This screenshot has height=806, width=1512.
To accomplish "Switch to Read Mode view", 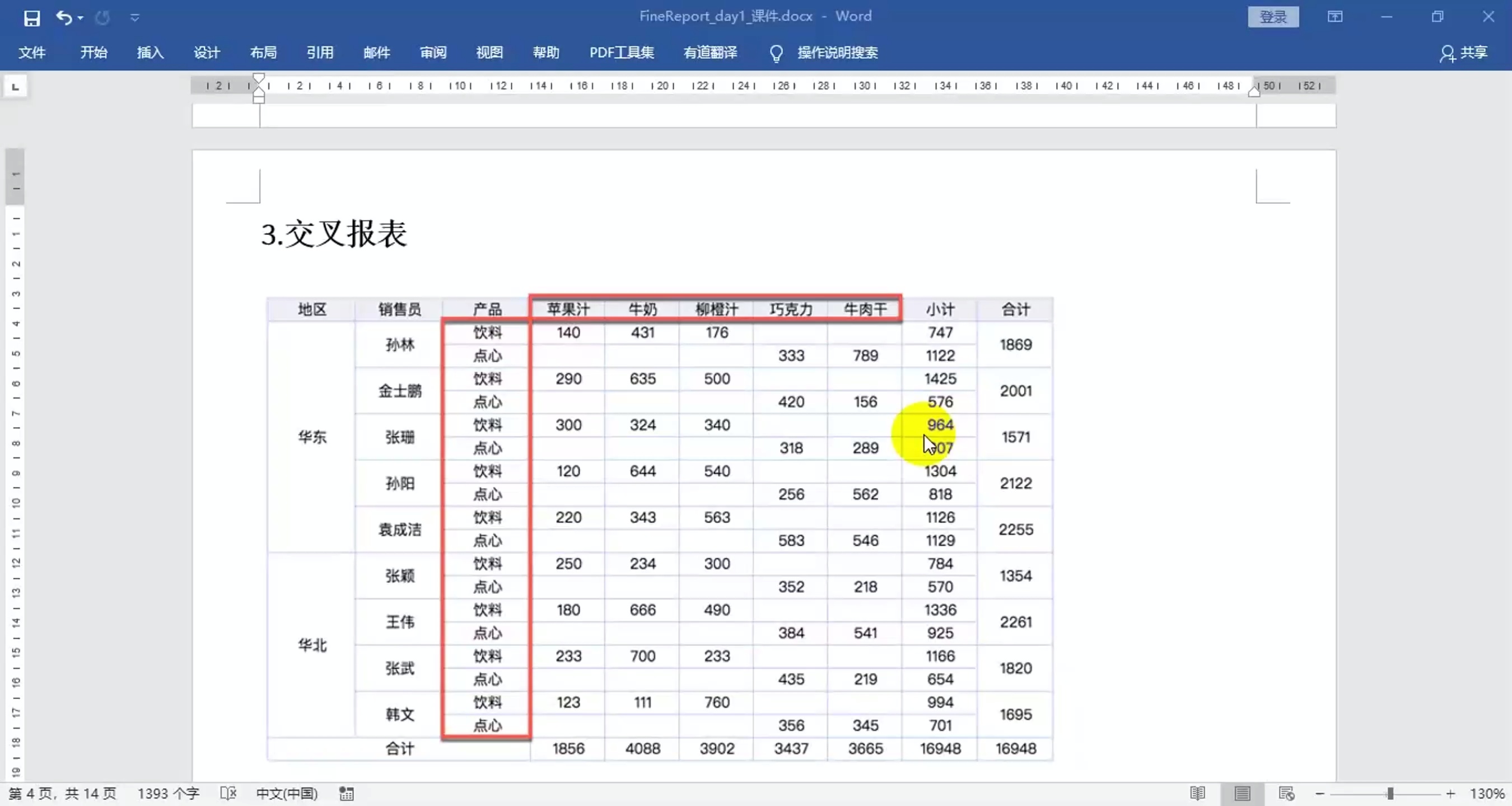I will click(1197, 793).
